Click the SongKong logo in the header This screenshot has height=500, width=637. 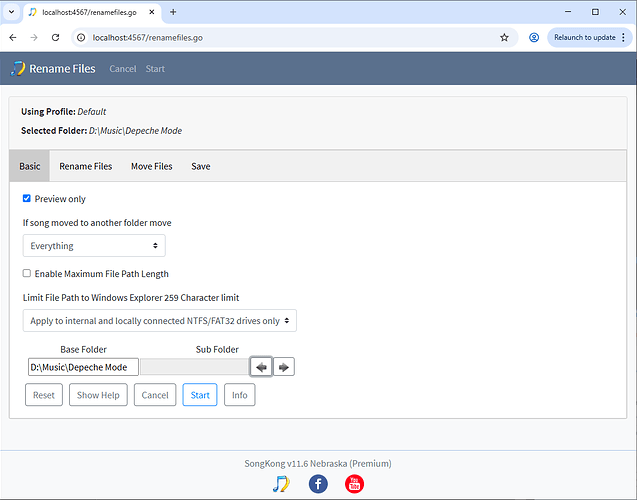point(17,69)
